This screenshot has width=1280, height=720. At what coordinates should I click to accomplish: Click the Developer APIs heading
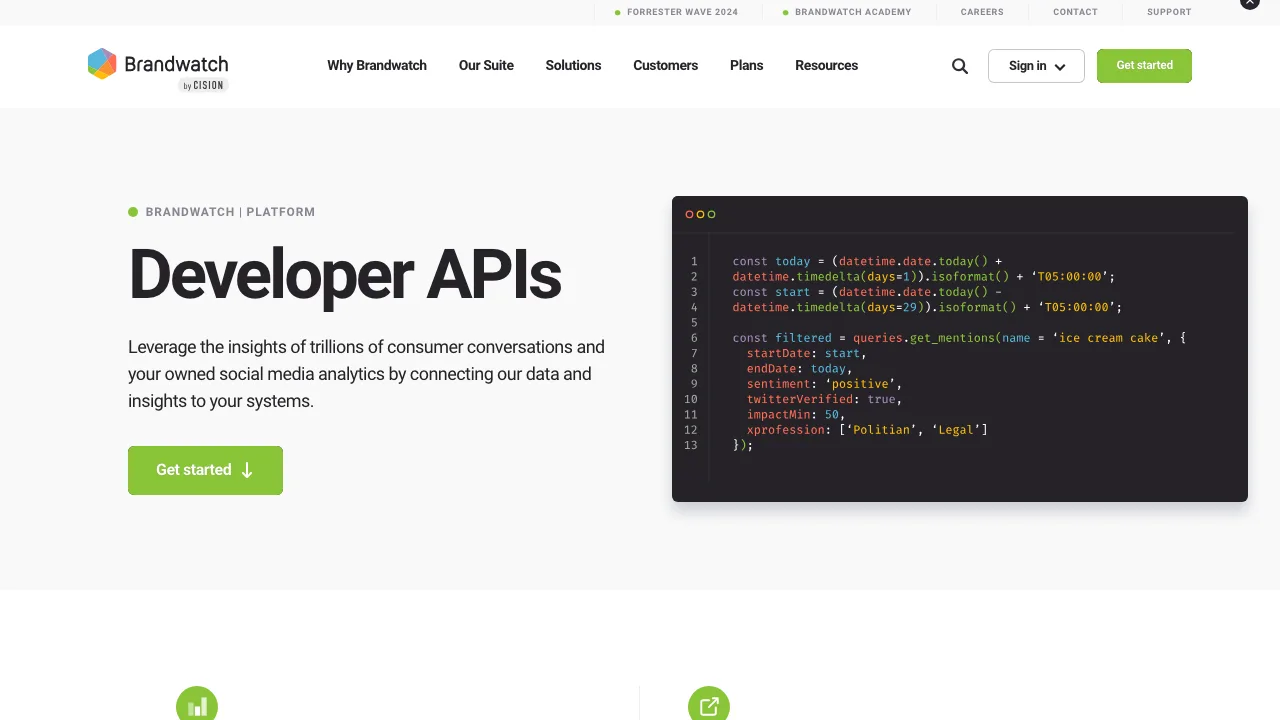click(x=345, y=274)
